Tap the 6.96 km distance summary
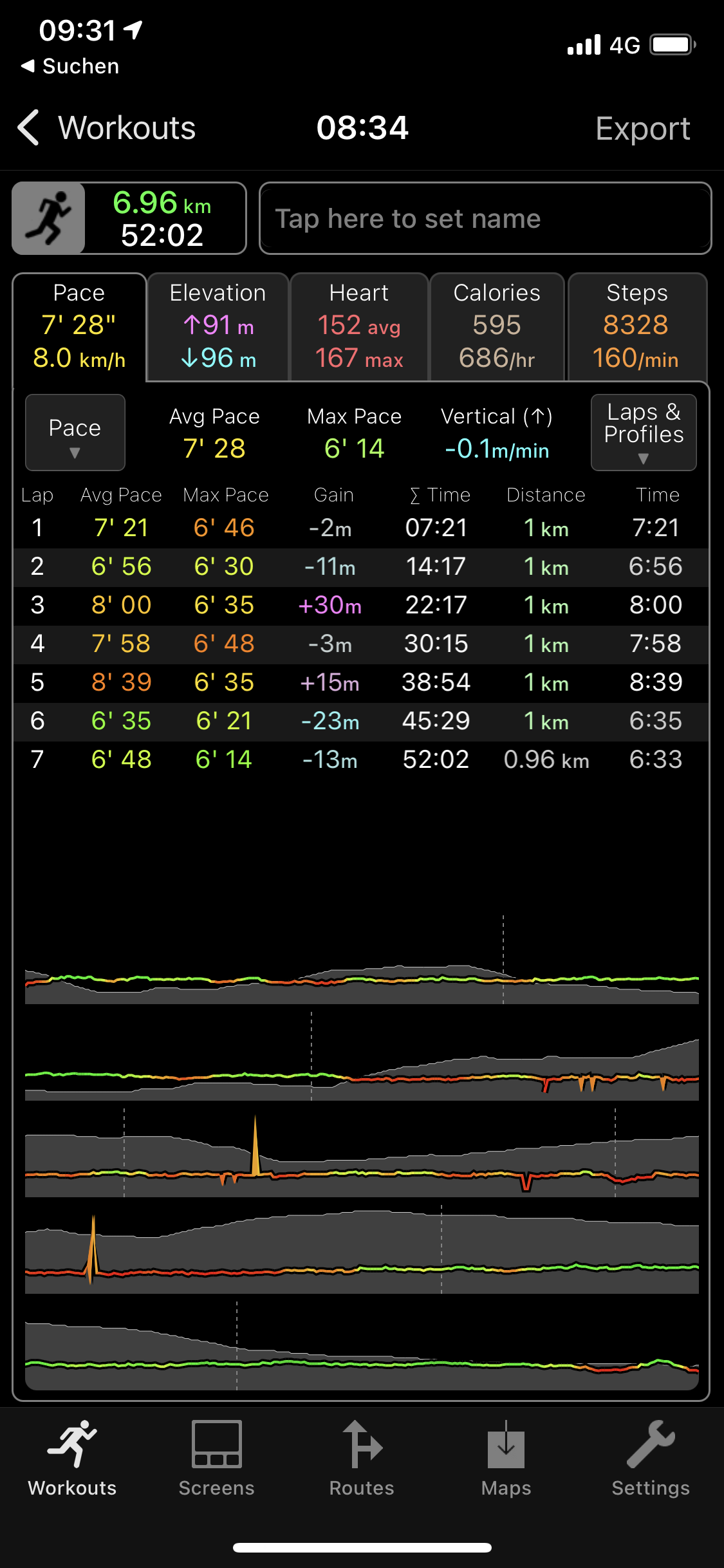This screenshot has width=724, height=1568. point(163,203)
